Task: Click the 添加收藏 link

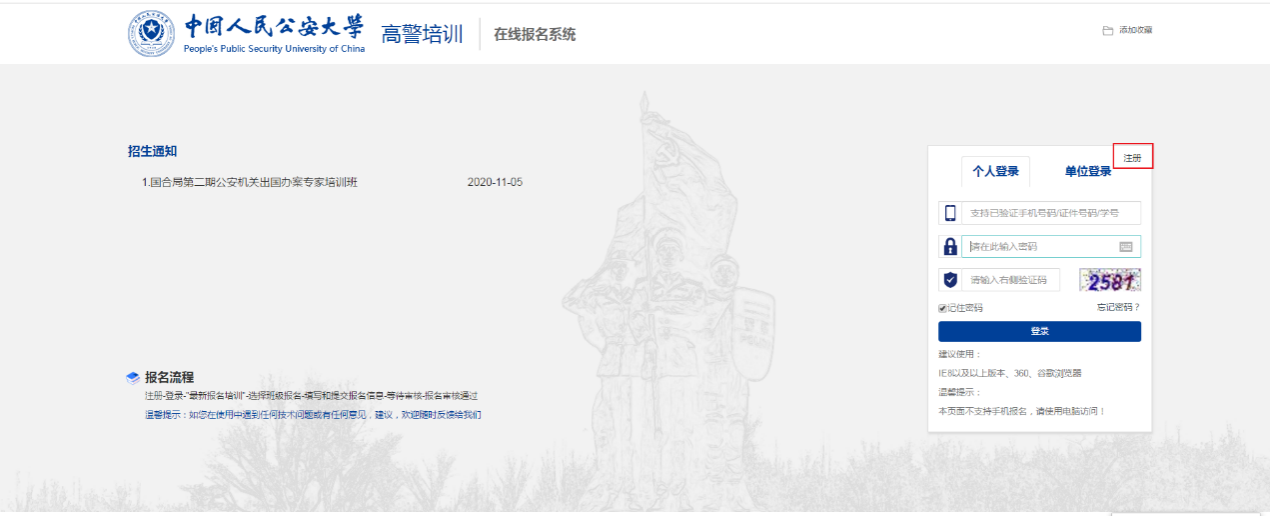Action: coord(1135,31)
